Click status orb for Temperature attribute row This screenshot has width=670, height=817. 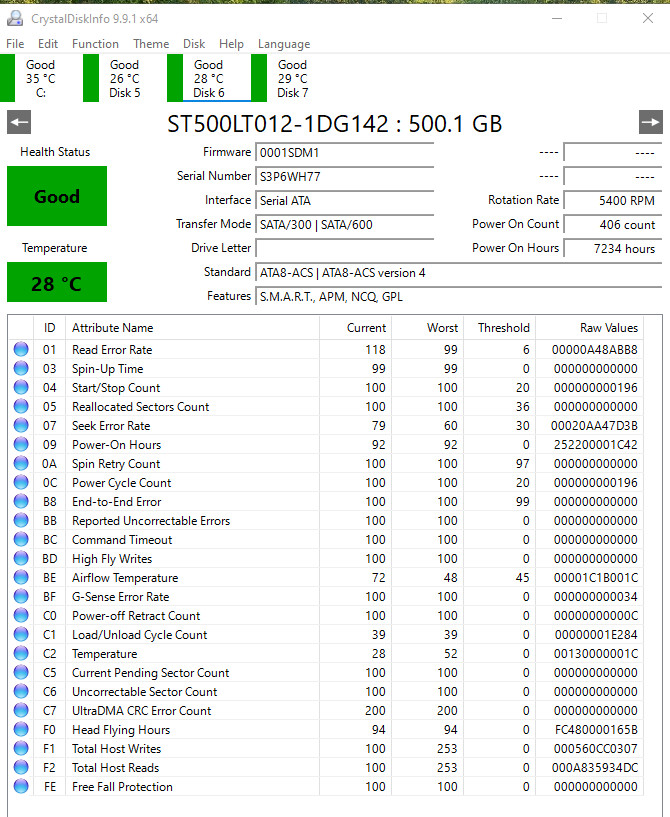tap(21, 653)
